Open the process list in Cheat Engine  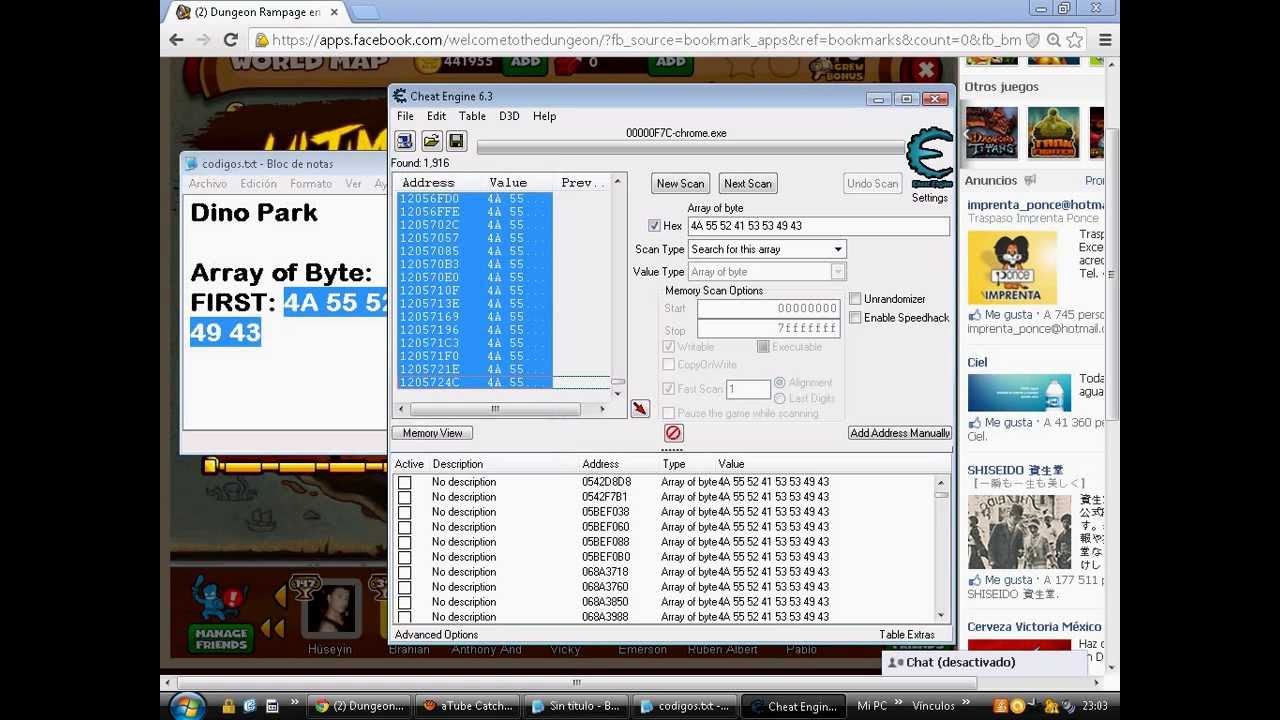(x=405, y=141)
